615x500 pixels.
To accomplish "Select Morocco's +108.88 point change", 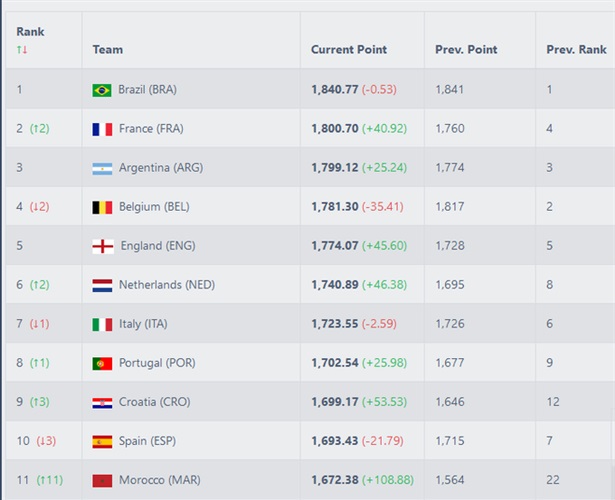I will [388, 480].
